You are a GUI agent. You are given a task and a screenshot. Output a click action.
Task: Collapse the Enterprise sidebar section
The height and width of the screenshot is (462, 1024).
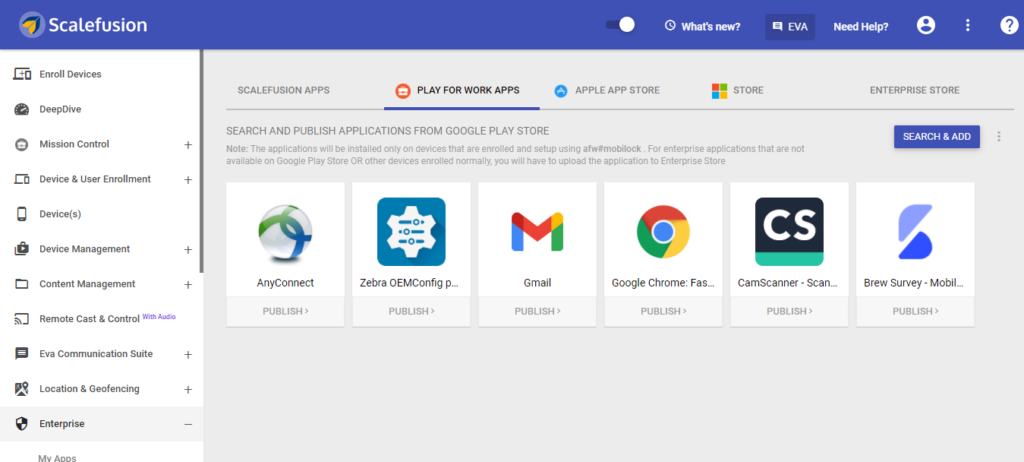click(188, 424)
